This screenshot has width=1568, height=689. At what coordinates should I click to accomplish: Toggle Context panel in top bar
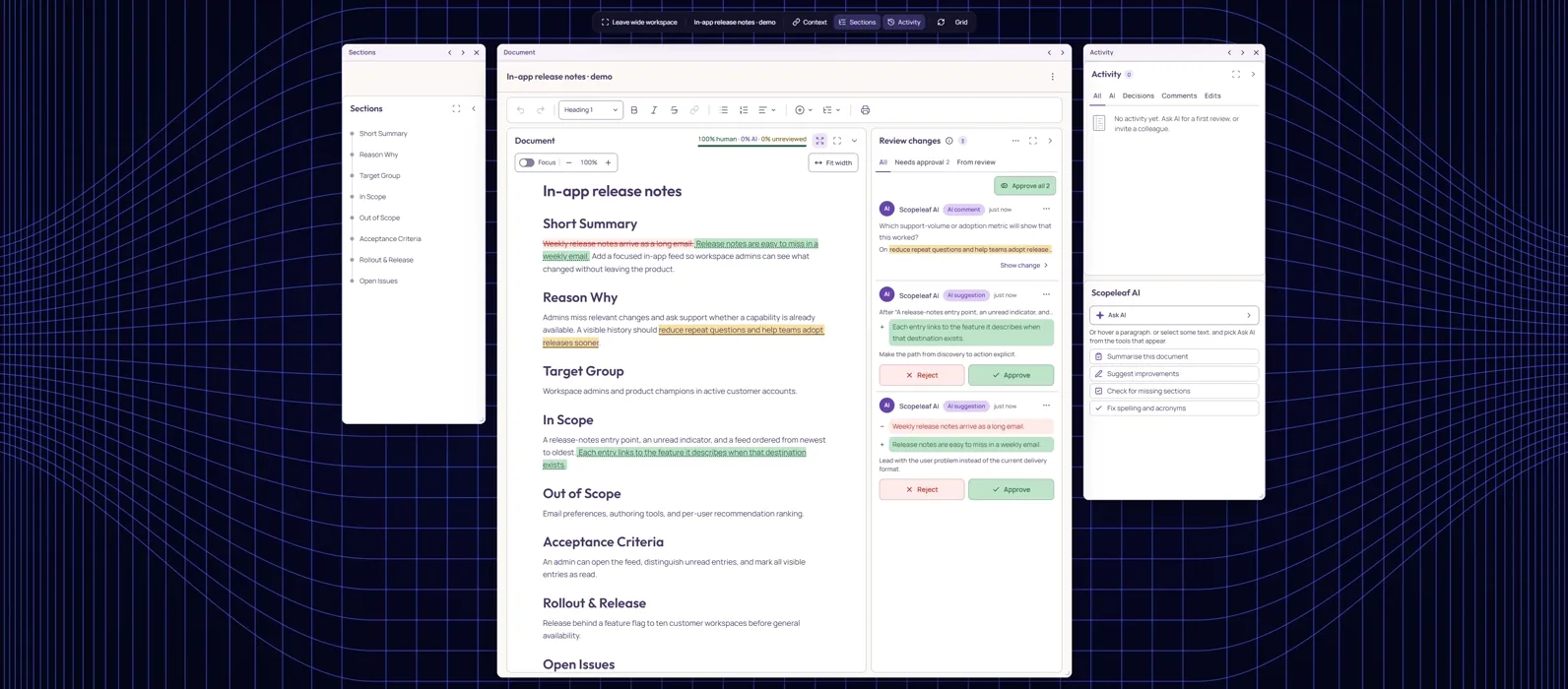pos(810,22)
